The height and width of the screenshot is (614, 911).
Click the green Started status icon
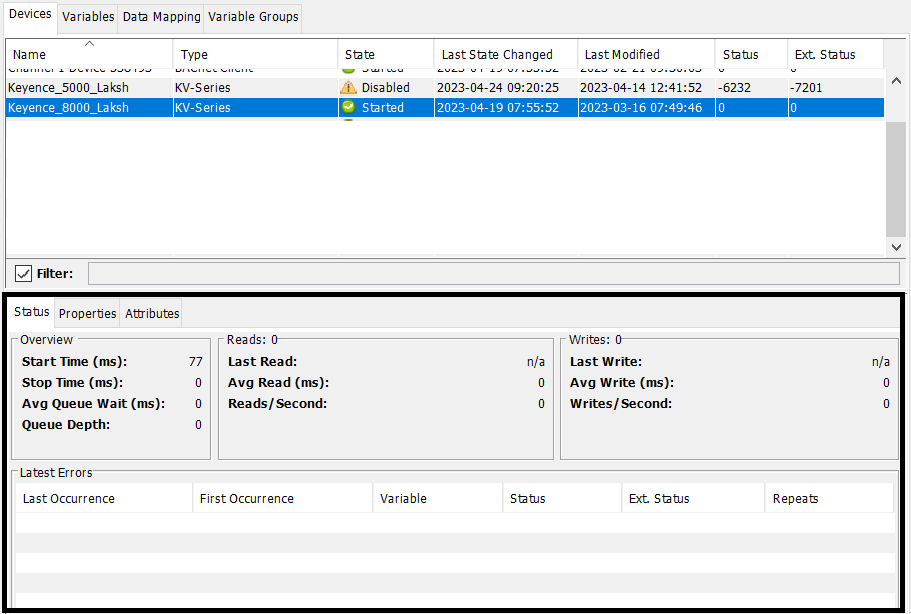pyautogui.click(x=348, y=107)
